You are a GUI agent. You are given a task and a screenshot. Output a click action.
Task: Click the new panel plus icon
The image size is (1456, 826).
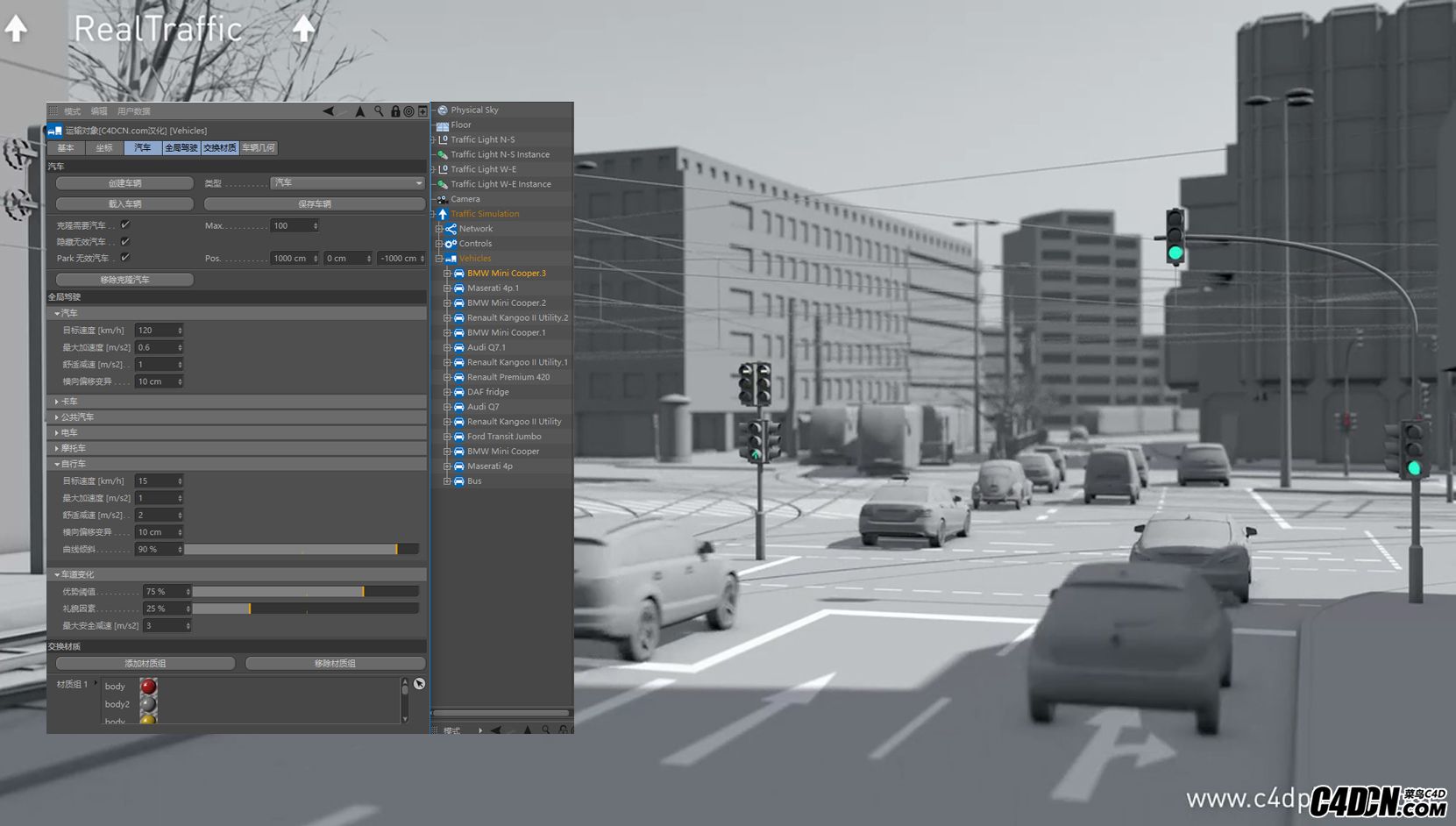(423, 111)
